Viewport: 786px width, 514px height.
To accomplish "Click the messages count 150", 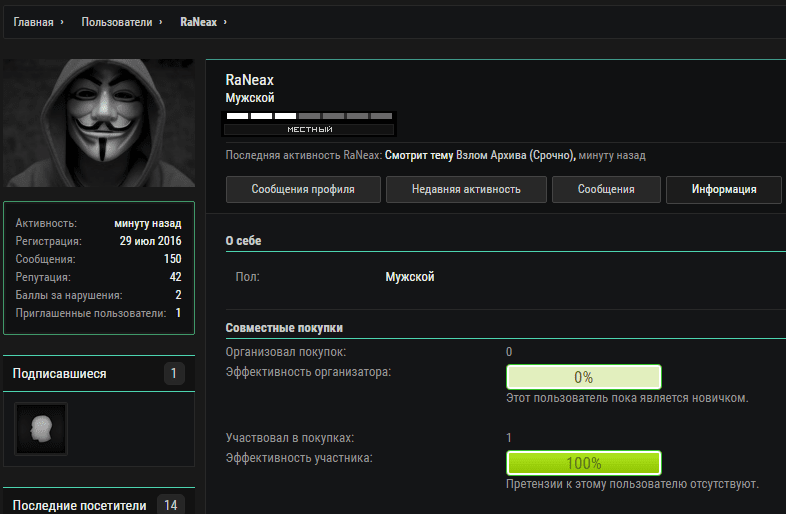I will coord(172,259).
